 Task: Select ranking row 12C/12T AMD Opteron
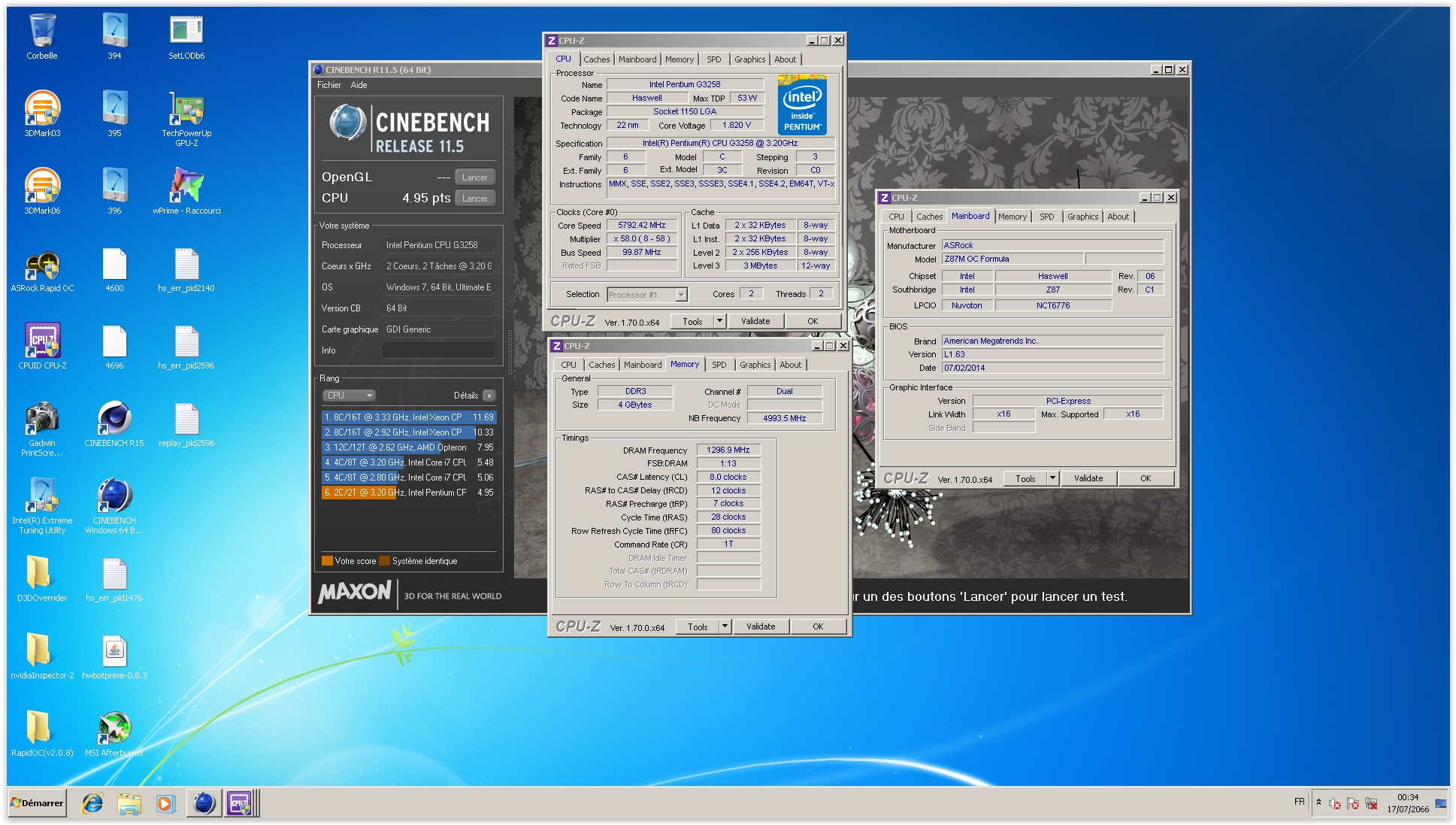pos(410,447)
